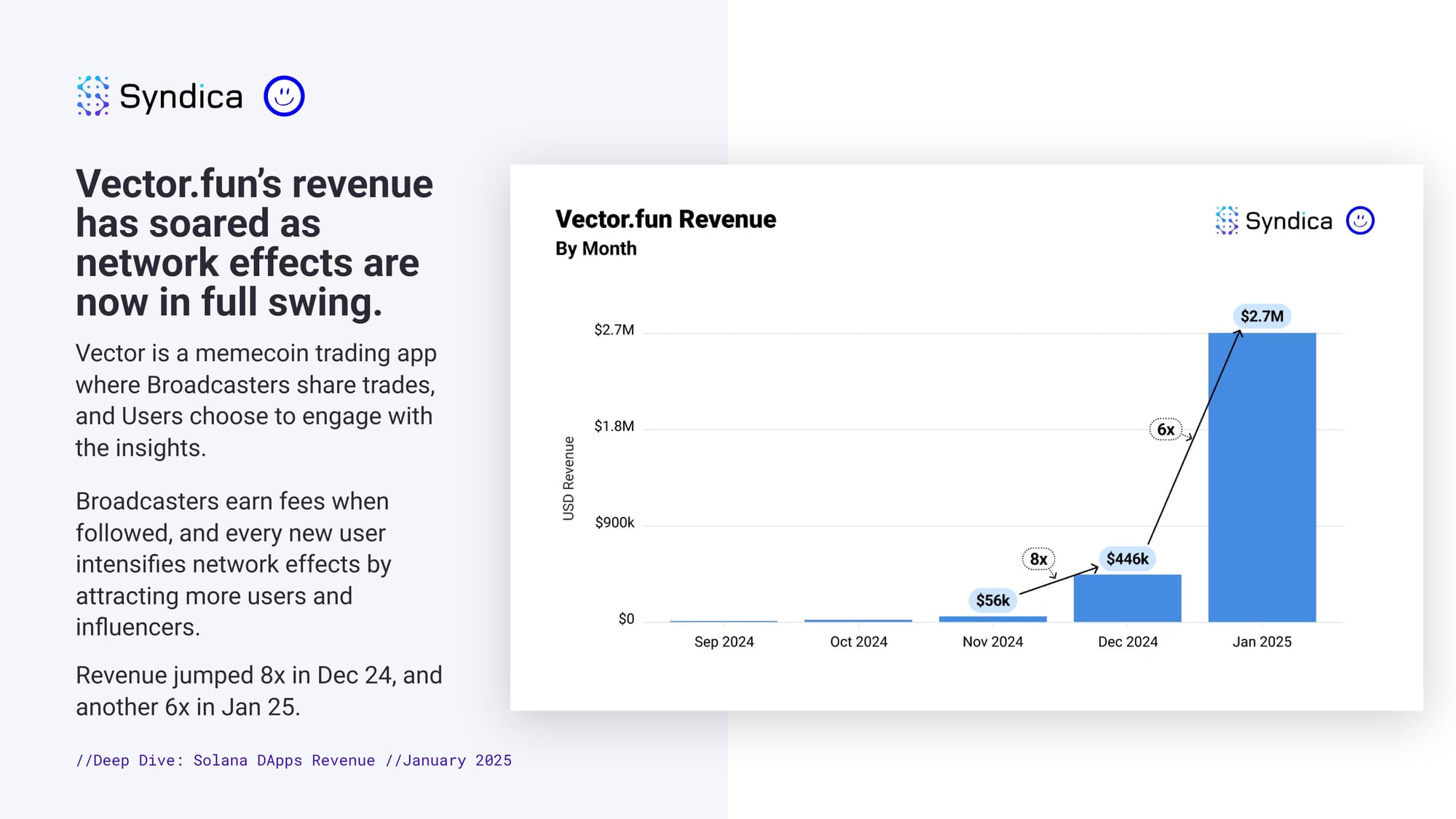Click the $56k value label

coord(992,601)
